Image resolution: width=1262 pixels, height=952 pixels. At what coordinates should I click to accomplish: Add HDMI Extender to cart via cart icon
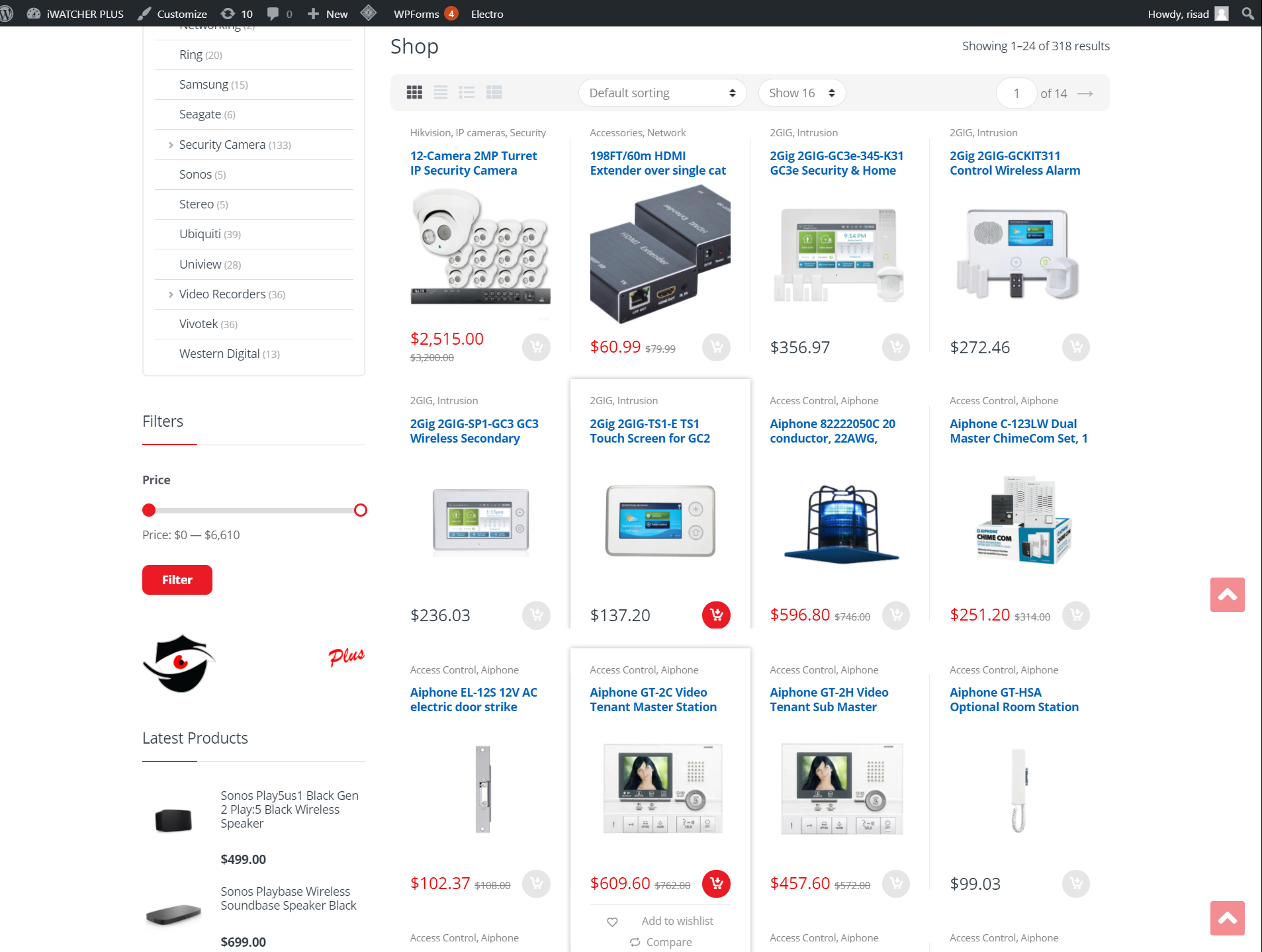click(715, 347)
